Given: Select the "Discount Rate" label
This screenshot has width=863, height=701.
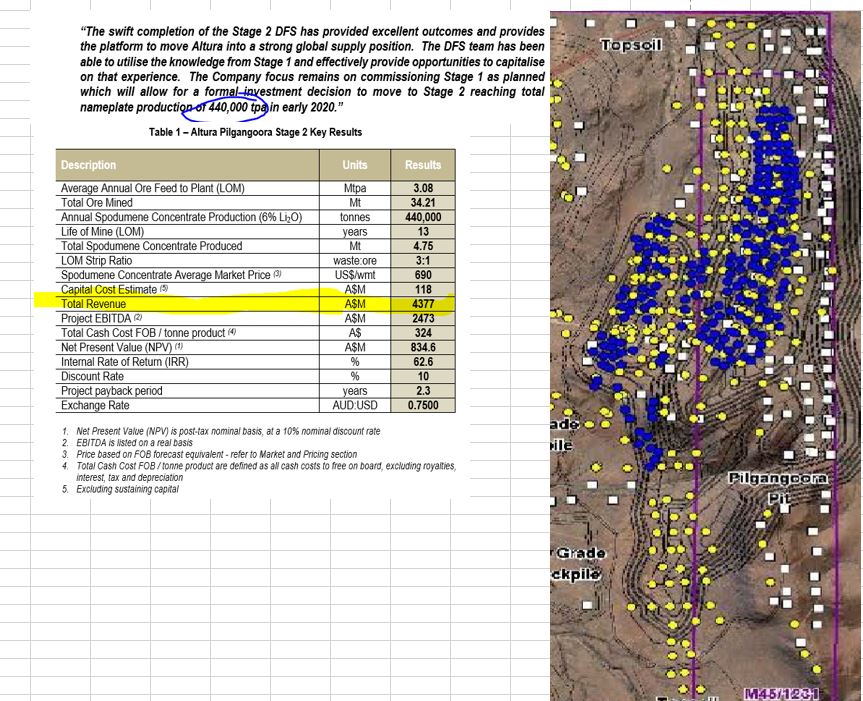Looking at the screenshot, I should coord(92,376).
